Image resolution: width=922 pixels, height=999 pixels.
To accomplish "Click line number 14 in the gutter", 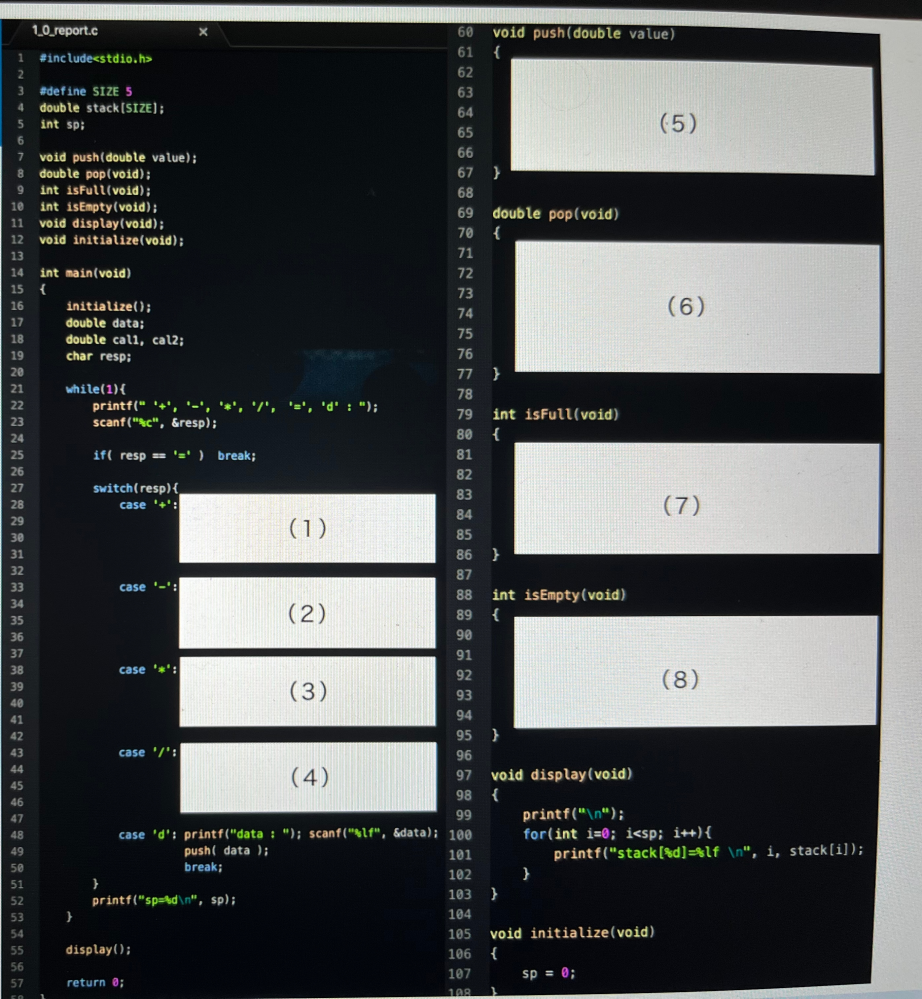I will coord(17,273).
